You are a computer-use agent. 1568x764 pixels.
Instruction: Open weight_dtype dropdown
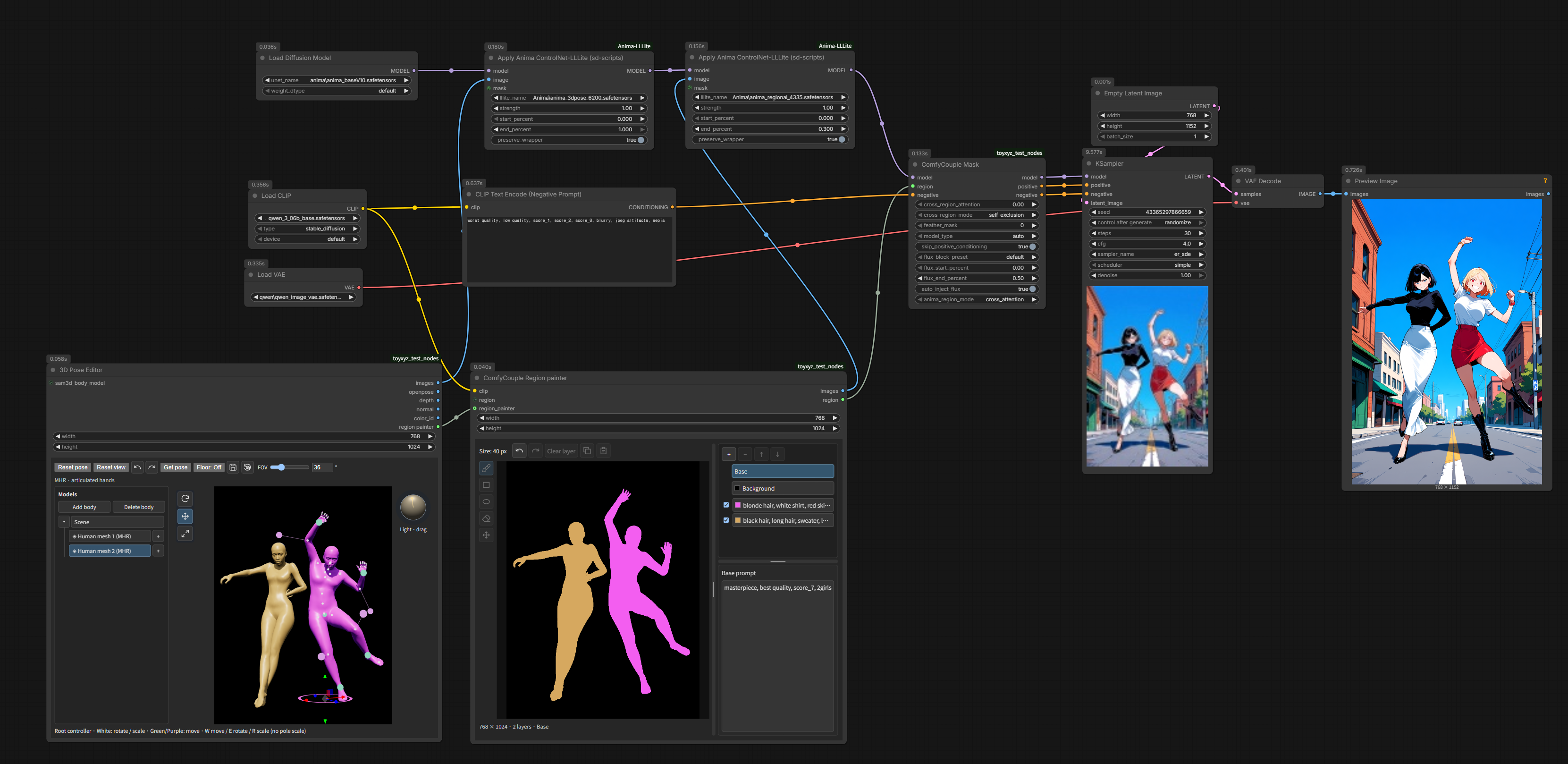coord(337,91)
